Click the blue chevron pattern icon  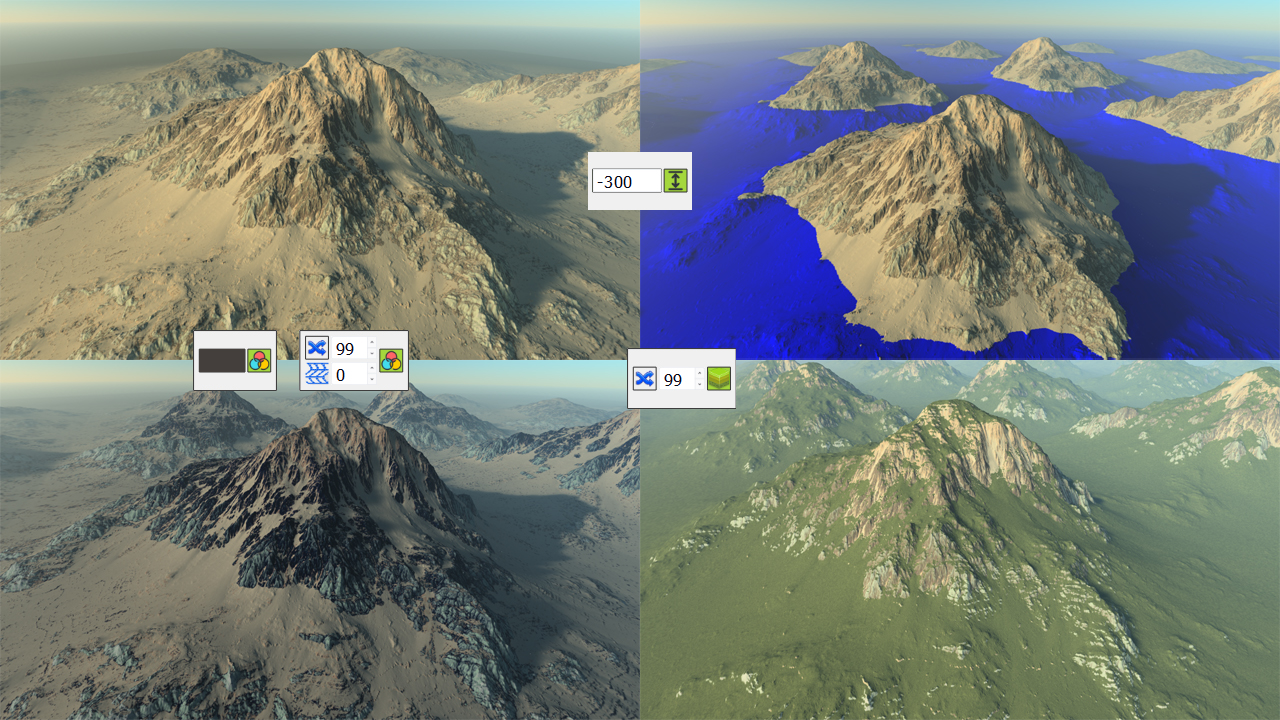click(316, 374)
